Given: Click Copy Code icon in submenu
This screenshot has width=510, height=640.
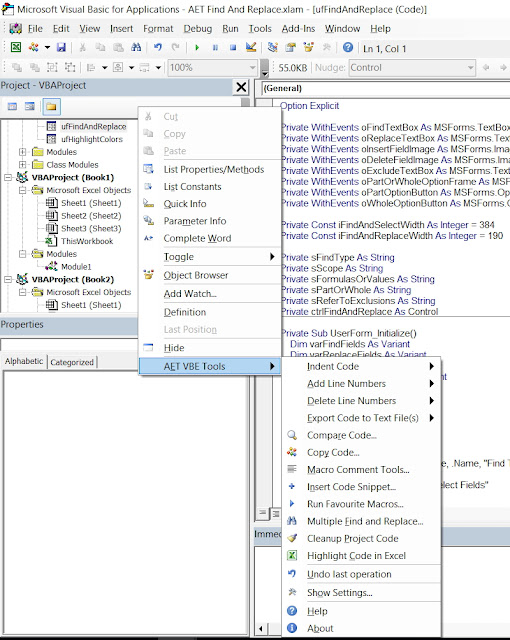Looking at the screenshot, I should (292, 452).
